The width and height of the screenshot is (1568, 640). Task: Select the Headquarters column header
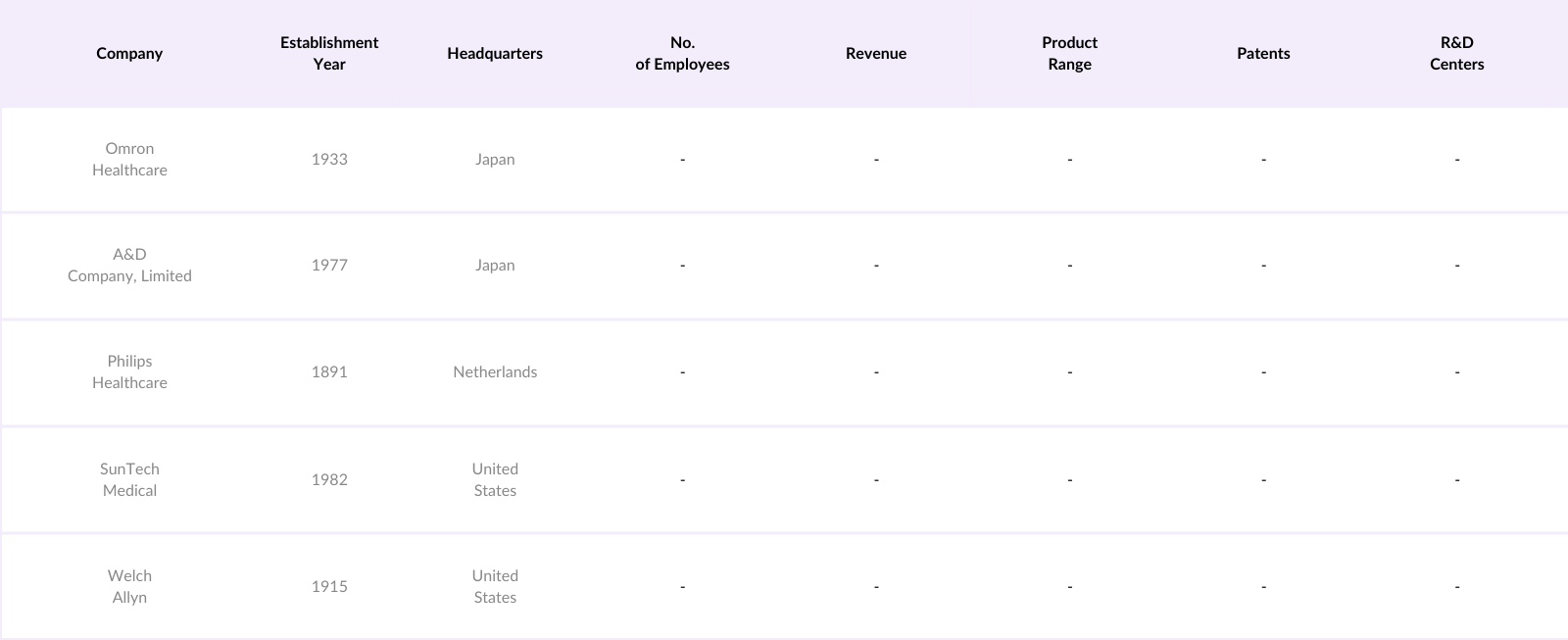tap(495, 54)
